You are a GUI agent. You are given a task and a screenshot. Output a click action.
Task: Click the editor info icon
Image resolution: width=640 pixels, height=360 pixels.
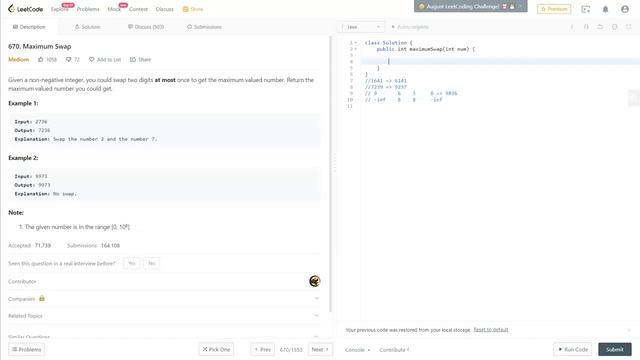pos(571,27)
